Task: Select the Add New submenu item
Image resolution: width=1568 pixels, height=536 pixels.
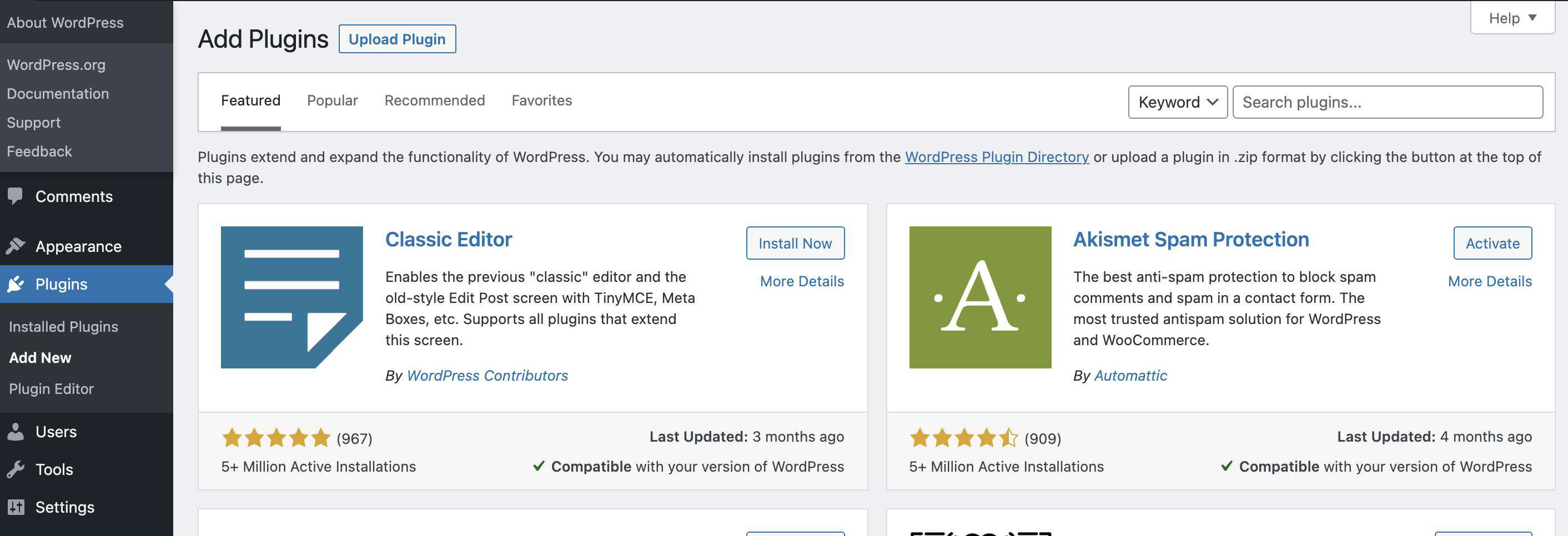Action: [40, 358]
